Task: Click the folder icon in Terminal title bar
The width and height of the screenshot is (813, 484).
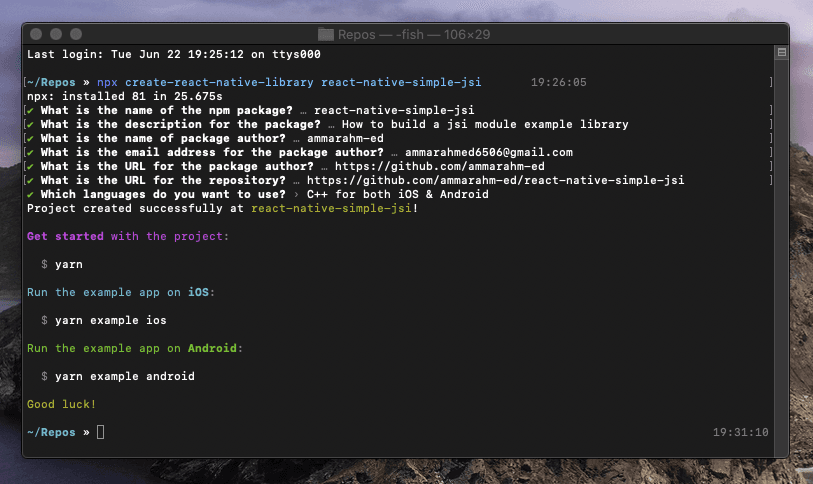Action: pyautogui.click(x=326, y=34)
